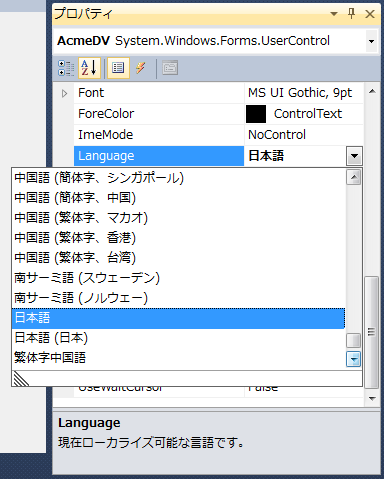Open the プロパティ window position dropdown arrow
Viewport: 384px width, 479px height.
[334, 14]
